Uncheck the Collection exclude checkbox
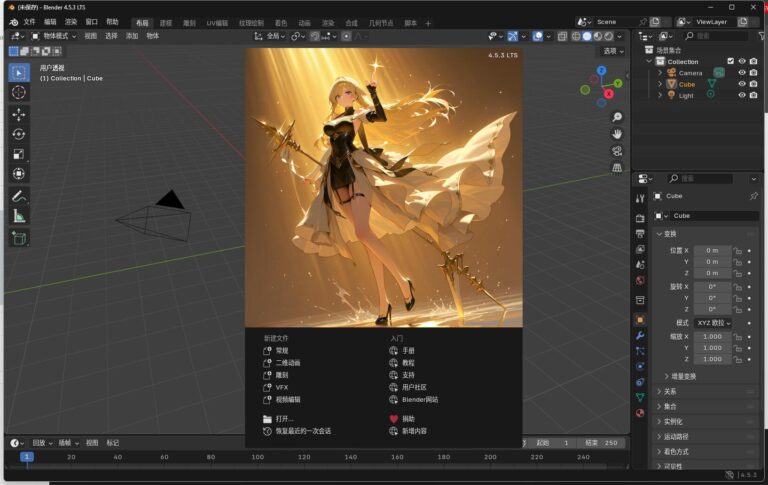This screenshot has width=768, height=485. (730, 61)
